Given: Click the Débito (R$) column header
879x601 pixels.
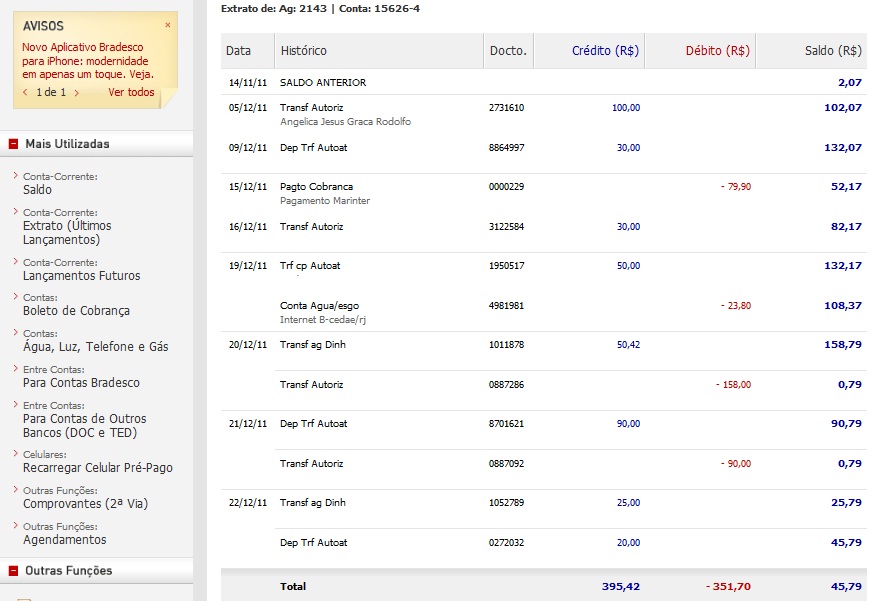Looking at the screenshot, I should [718, 50].
